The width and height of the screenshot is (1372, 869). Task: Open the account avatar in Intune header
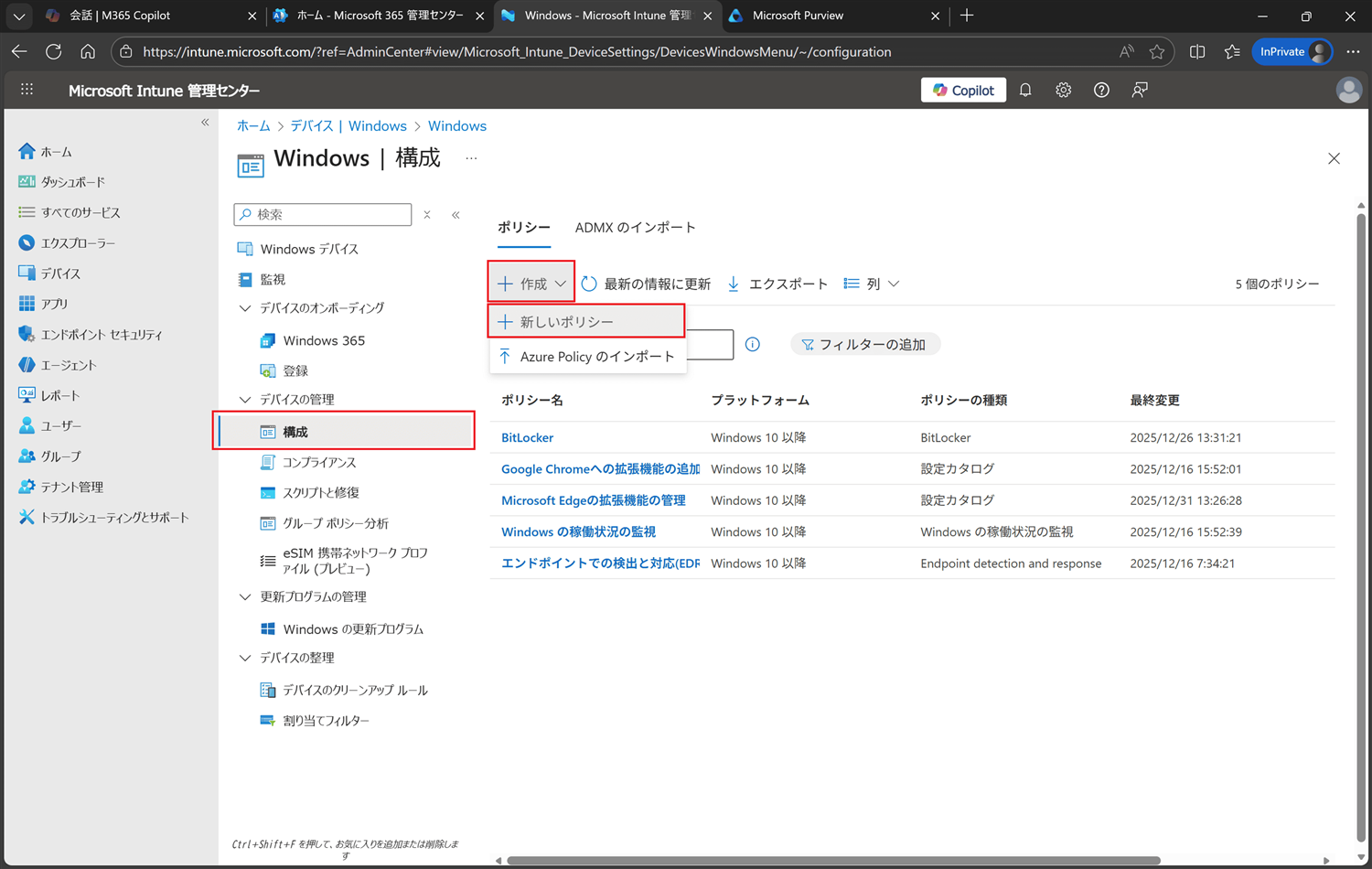coord(1348,90)
